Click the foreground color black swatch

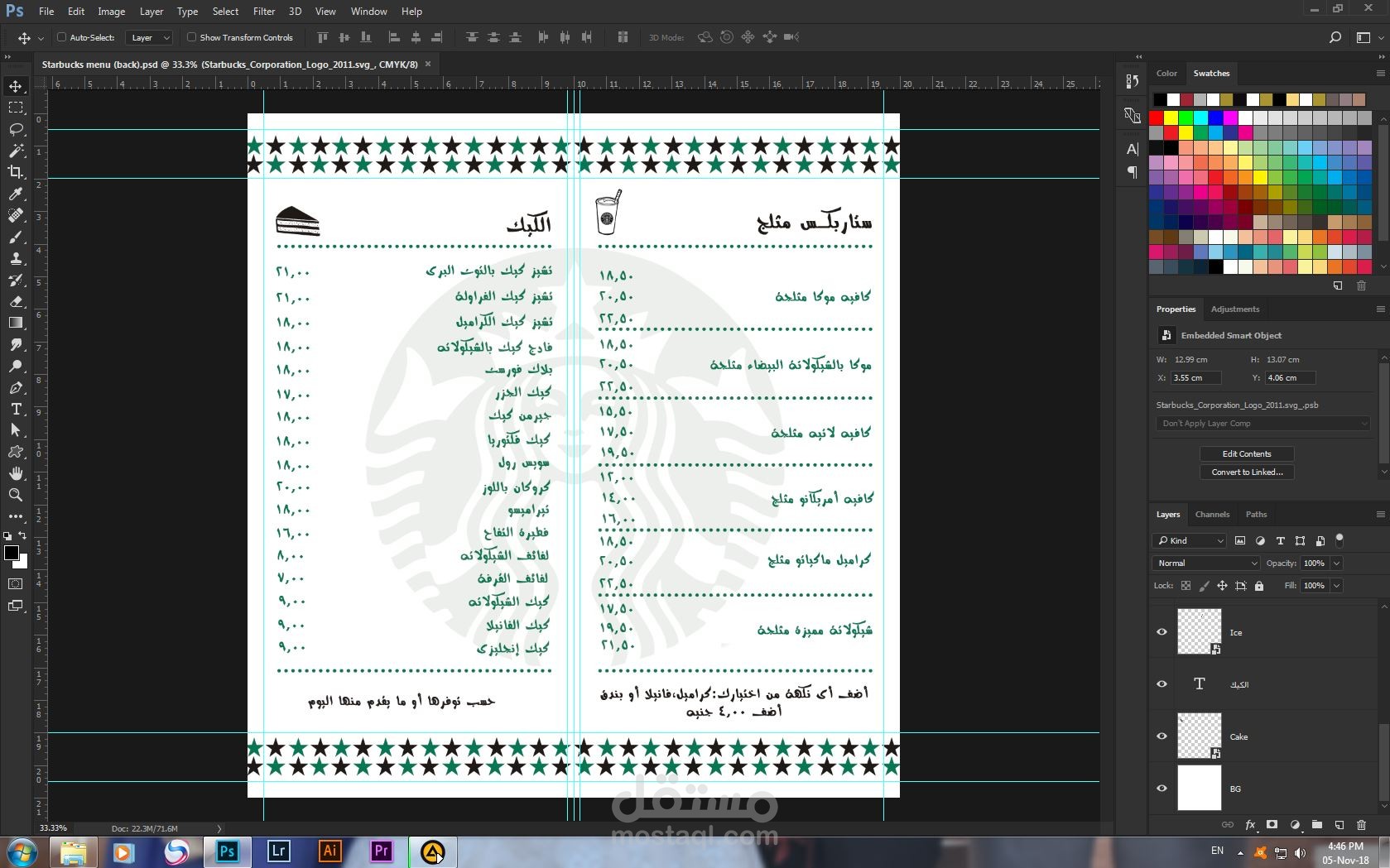[12, 553]
